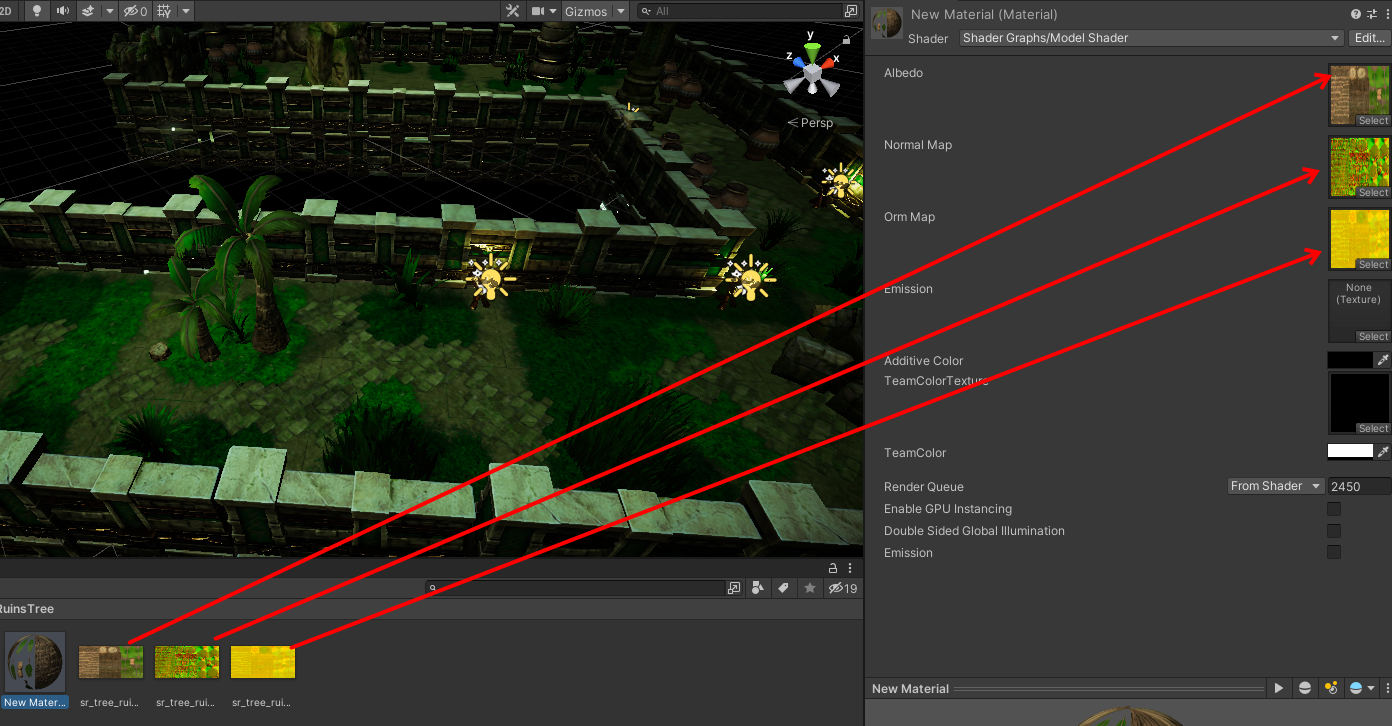Toggle hidden packages count 19 in Project
Viewport: 1392px width, 726px height.
tap(843, 588)
